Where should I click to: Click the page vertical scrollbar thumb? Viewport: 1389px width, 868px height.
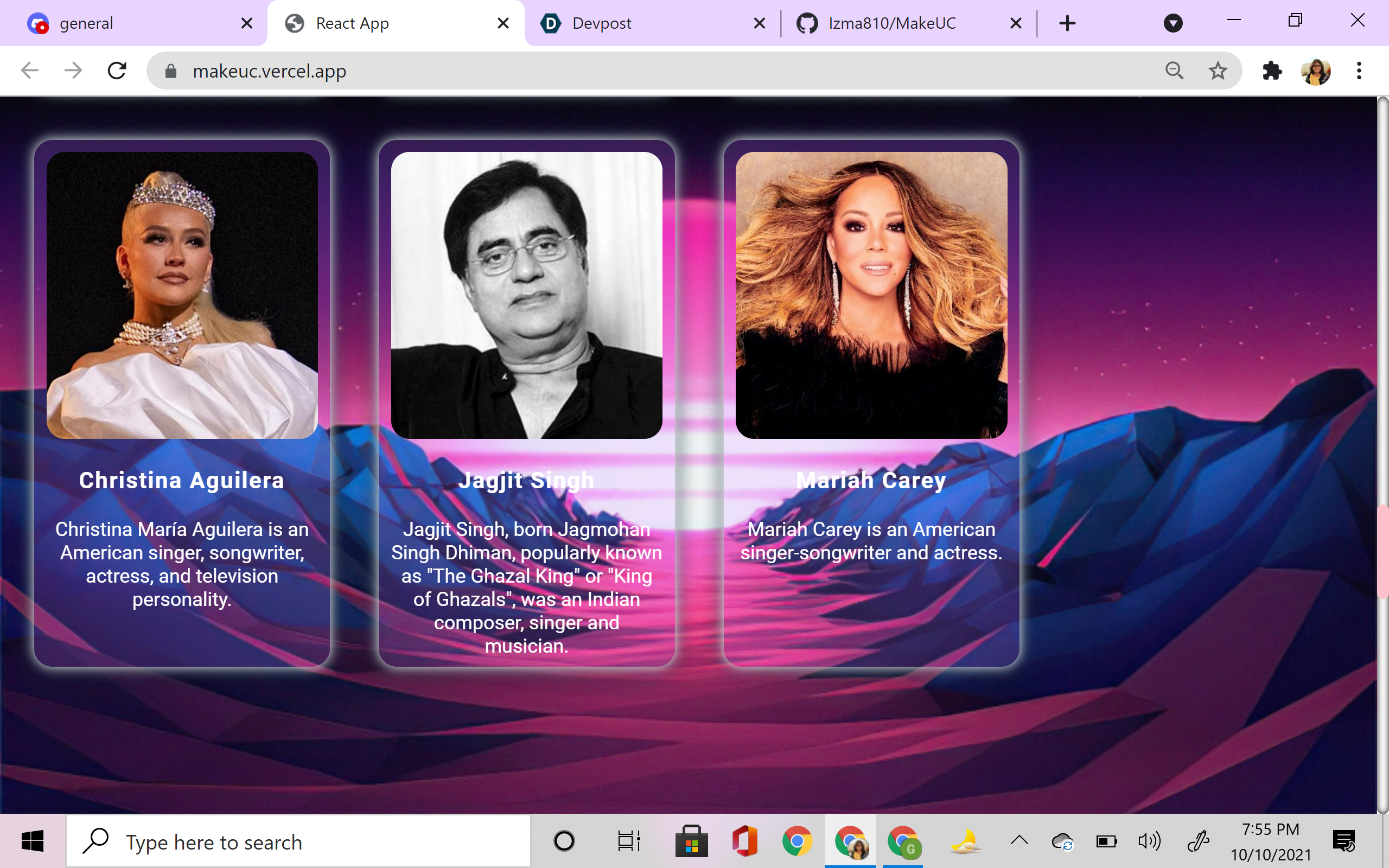coord(1382,551)
